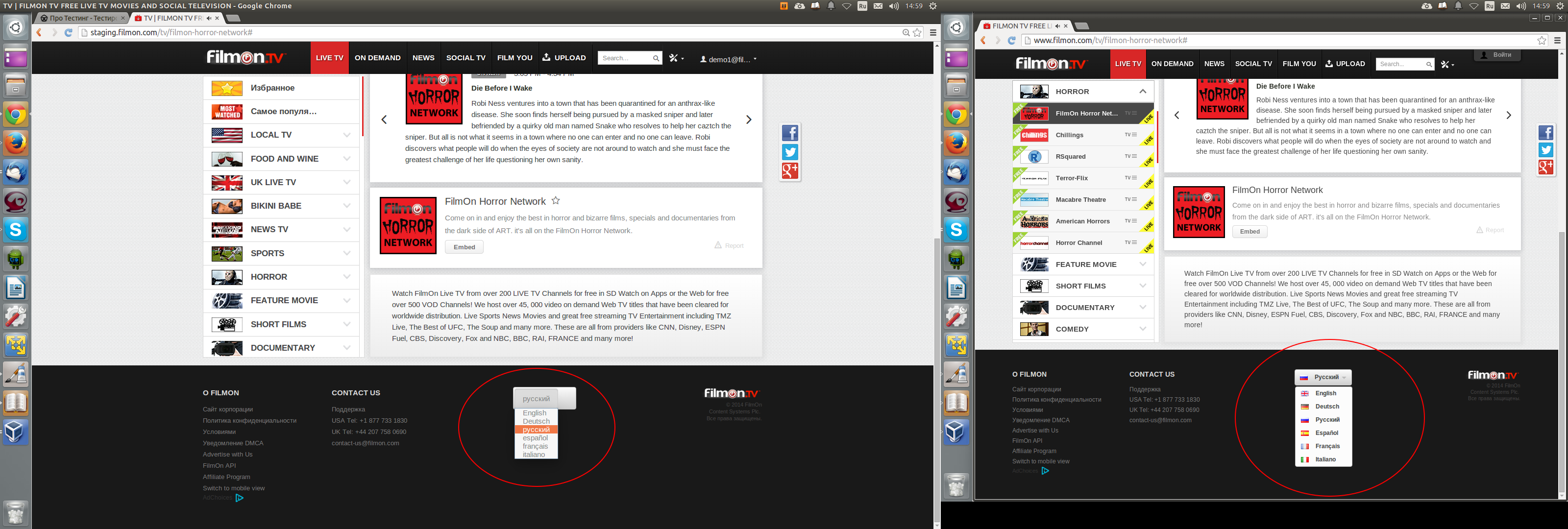The width and height of the screenshot is (1568, 529).
Task: Open Русский language dropdown with flag in www.filmon.com
Action: (1323, 378)
